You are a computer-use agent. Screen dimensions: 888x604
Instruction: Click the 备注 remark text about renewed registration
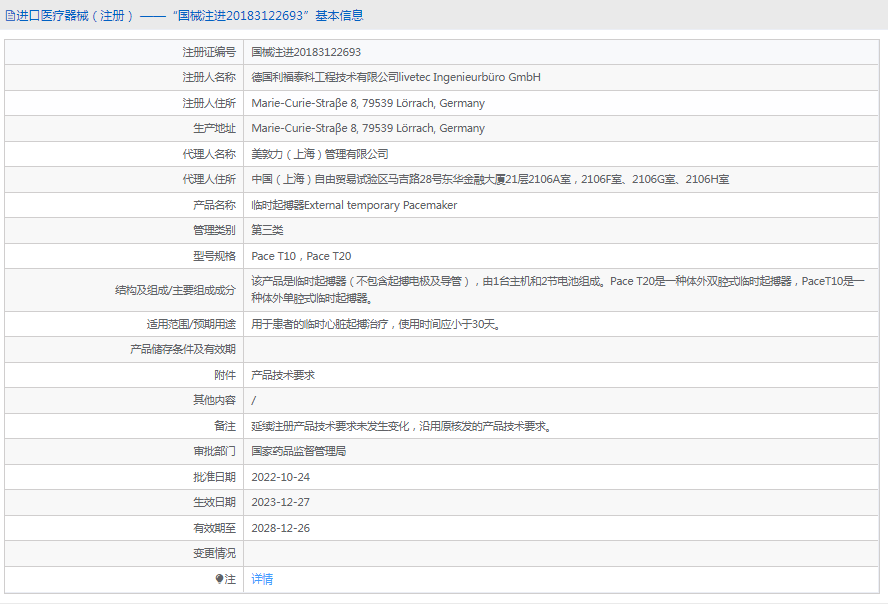click(401, 426)
